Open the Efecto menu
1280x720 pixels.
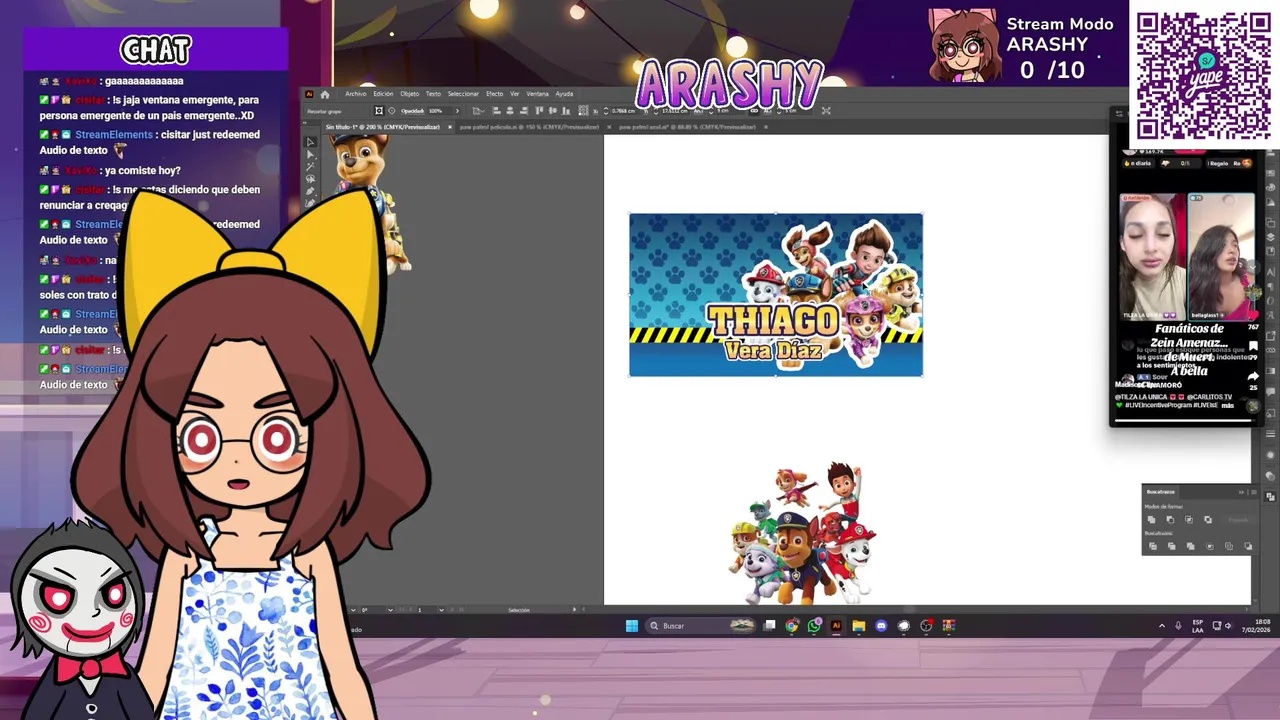pos(494,94)
